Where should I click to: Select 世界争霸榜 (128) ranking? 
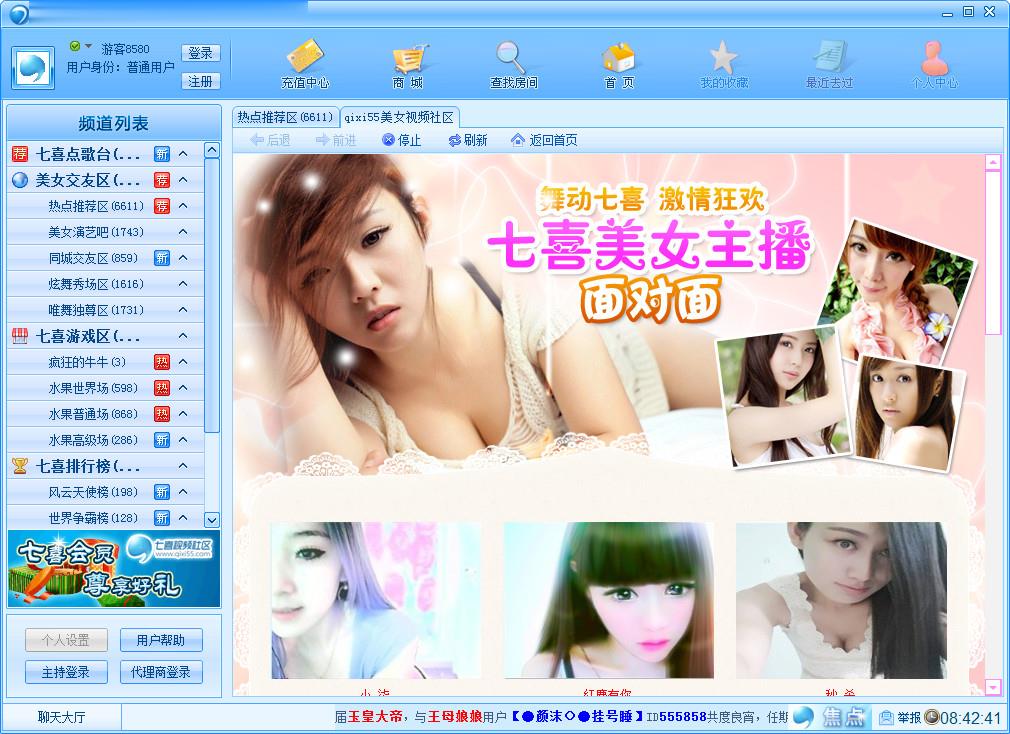click(x=105, y=518)
